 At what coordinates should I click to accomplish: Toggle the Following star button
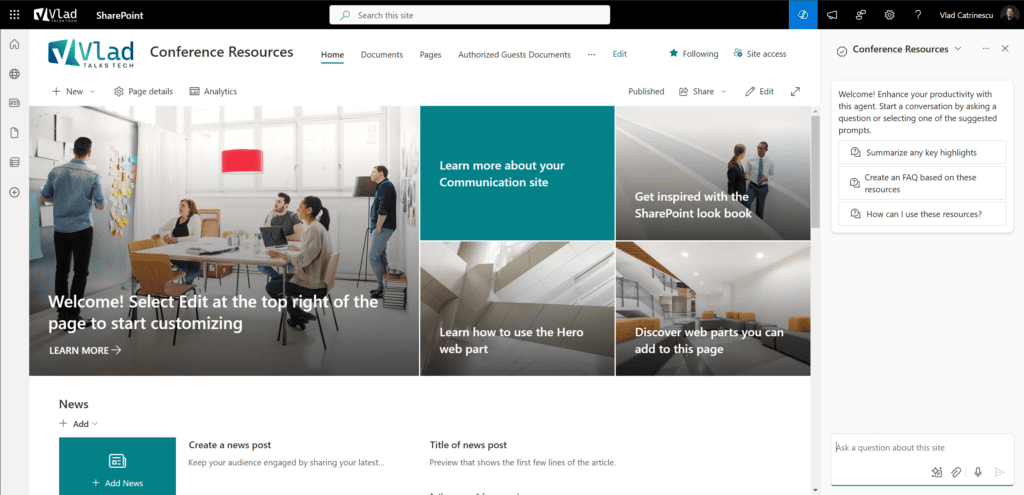694,54
